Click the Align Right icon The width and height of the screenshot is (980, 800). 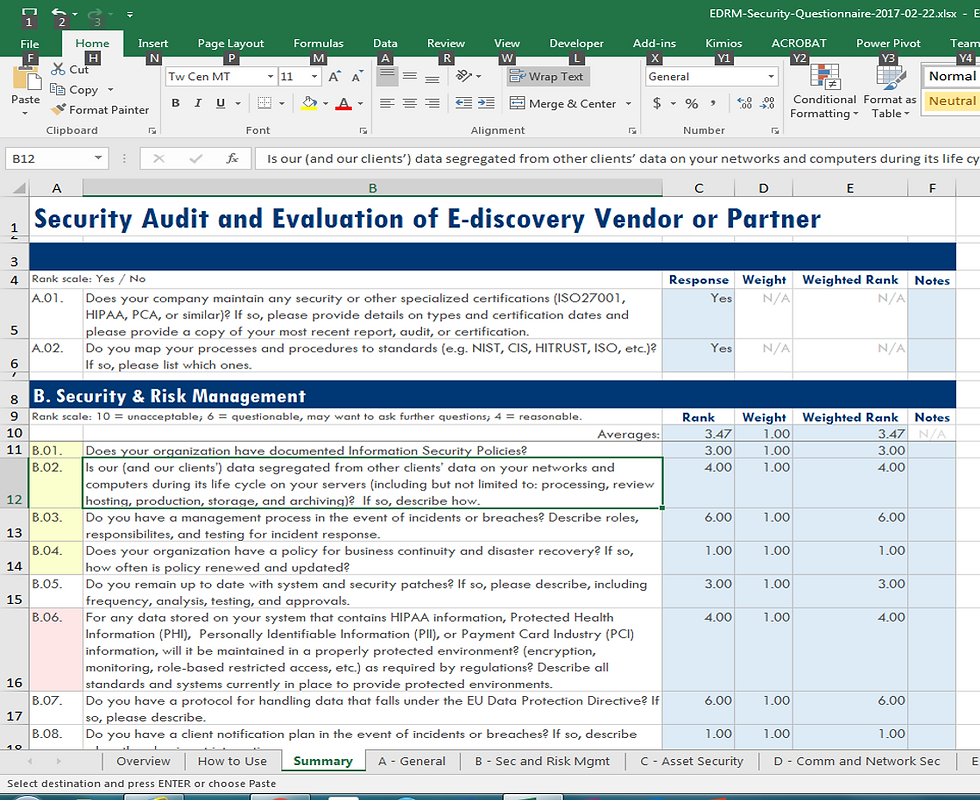click(432, 103)
